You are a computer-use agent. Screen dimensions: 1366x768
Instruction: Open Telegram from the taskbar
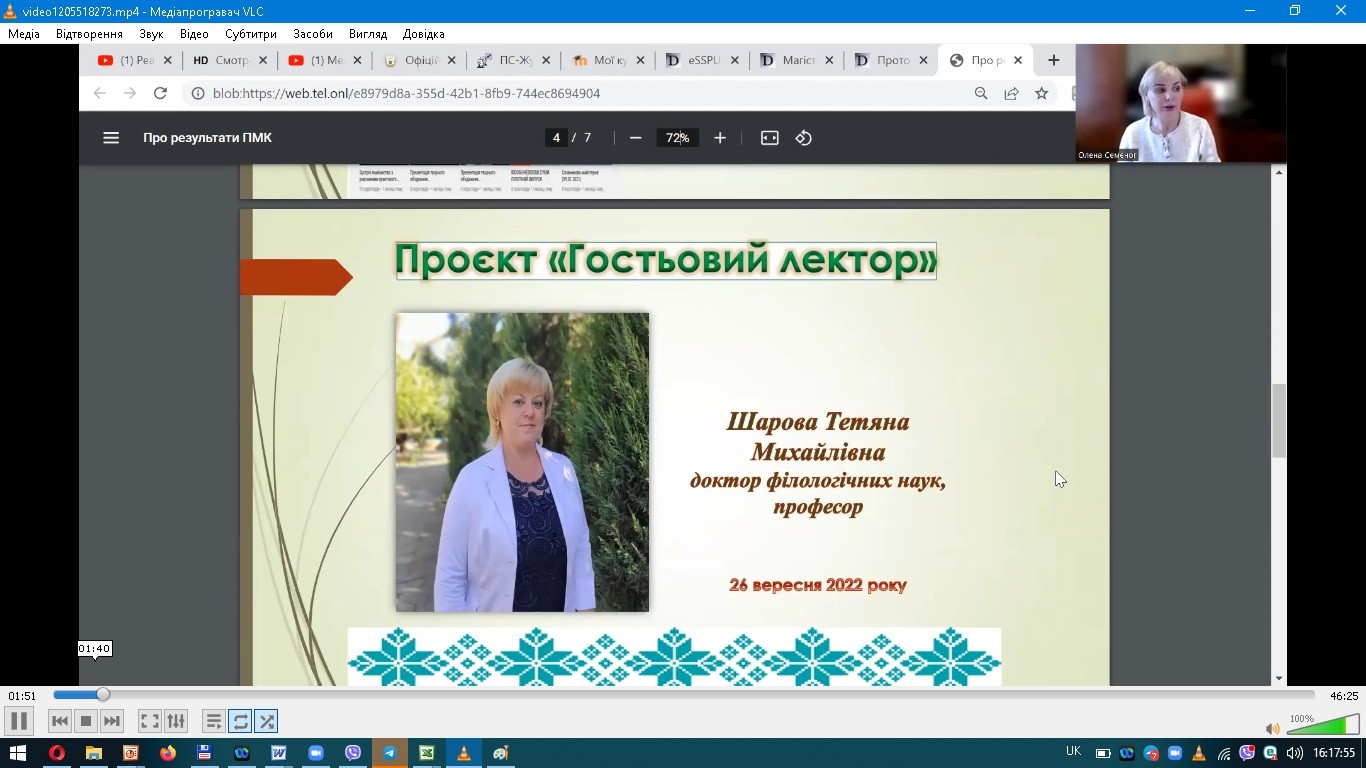389,752
